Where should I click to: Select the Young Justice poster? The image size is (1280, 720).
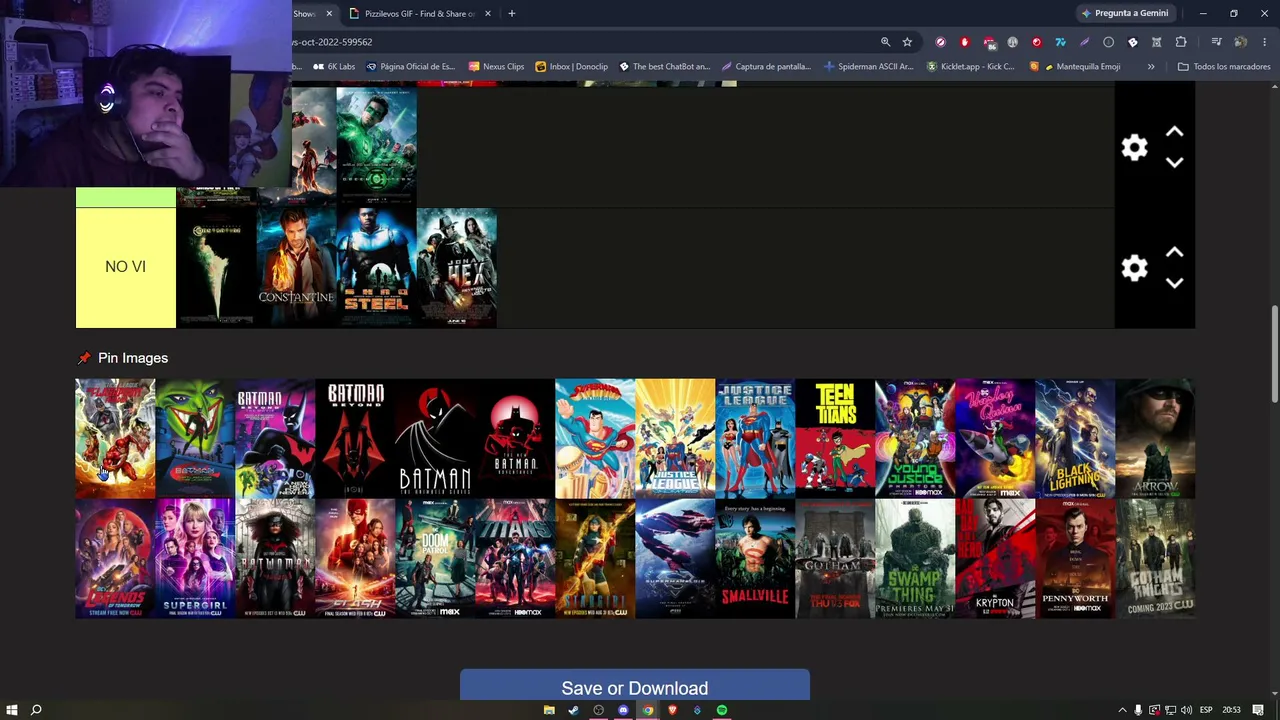915,438
